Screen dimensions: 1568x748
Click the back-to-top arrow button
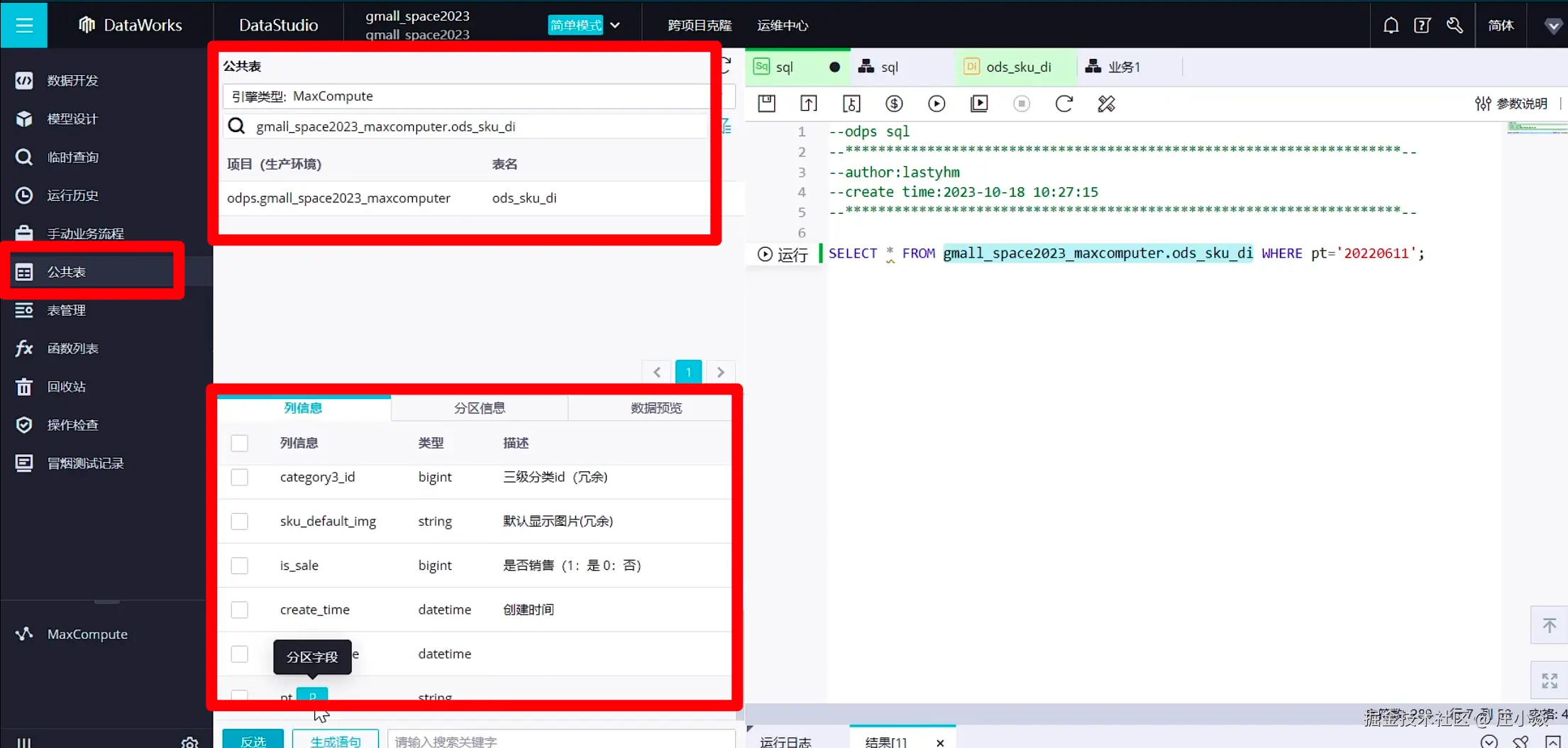1550,625
